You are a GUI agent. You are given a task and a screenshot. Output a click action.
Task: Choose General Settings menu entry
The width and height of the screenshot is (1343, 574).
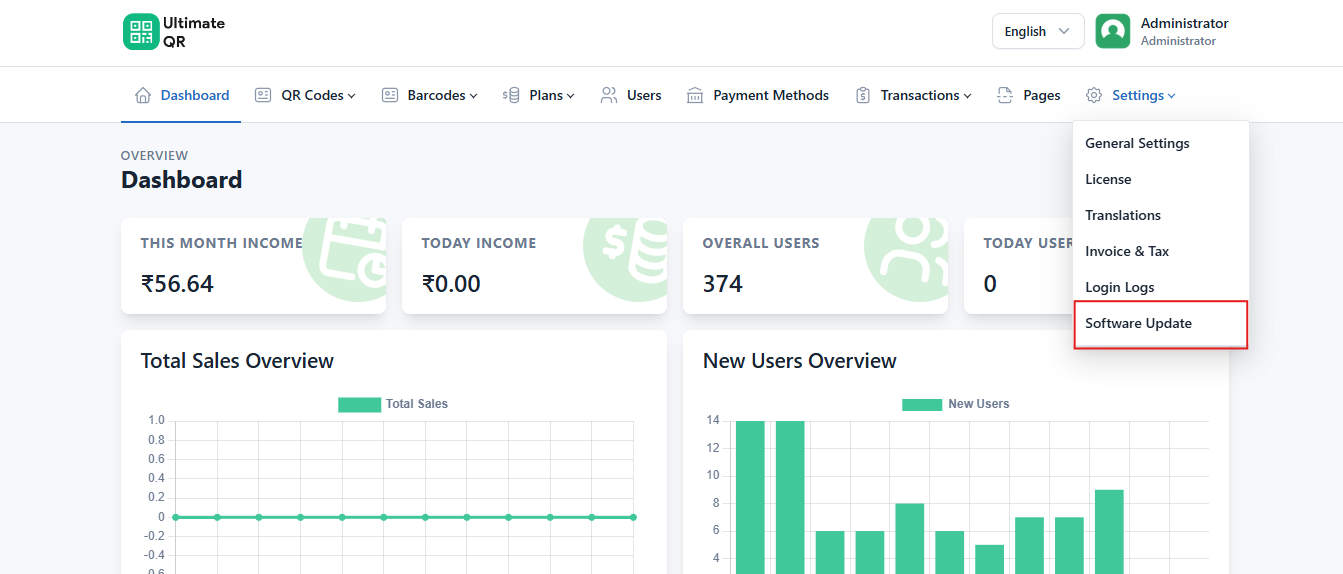[1137, 143]
